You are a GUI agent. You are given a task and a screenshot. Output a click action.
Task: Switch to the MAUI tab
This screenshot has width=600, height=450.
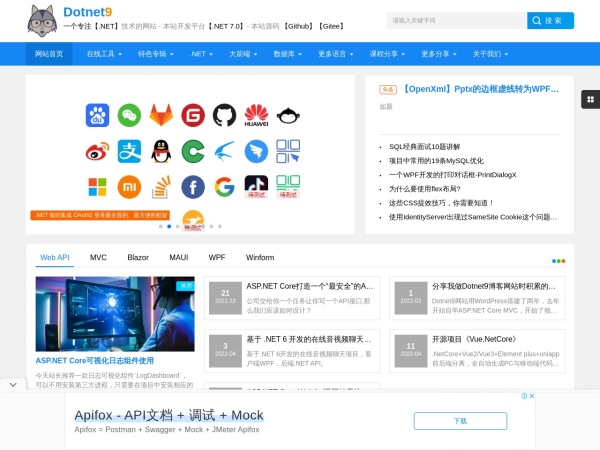(179, 258)
